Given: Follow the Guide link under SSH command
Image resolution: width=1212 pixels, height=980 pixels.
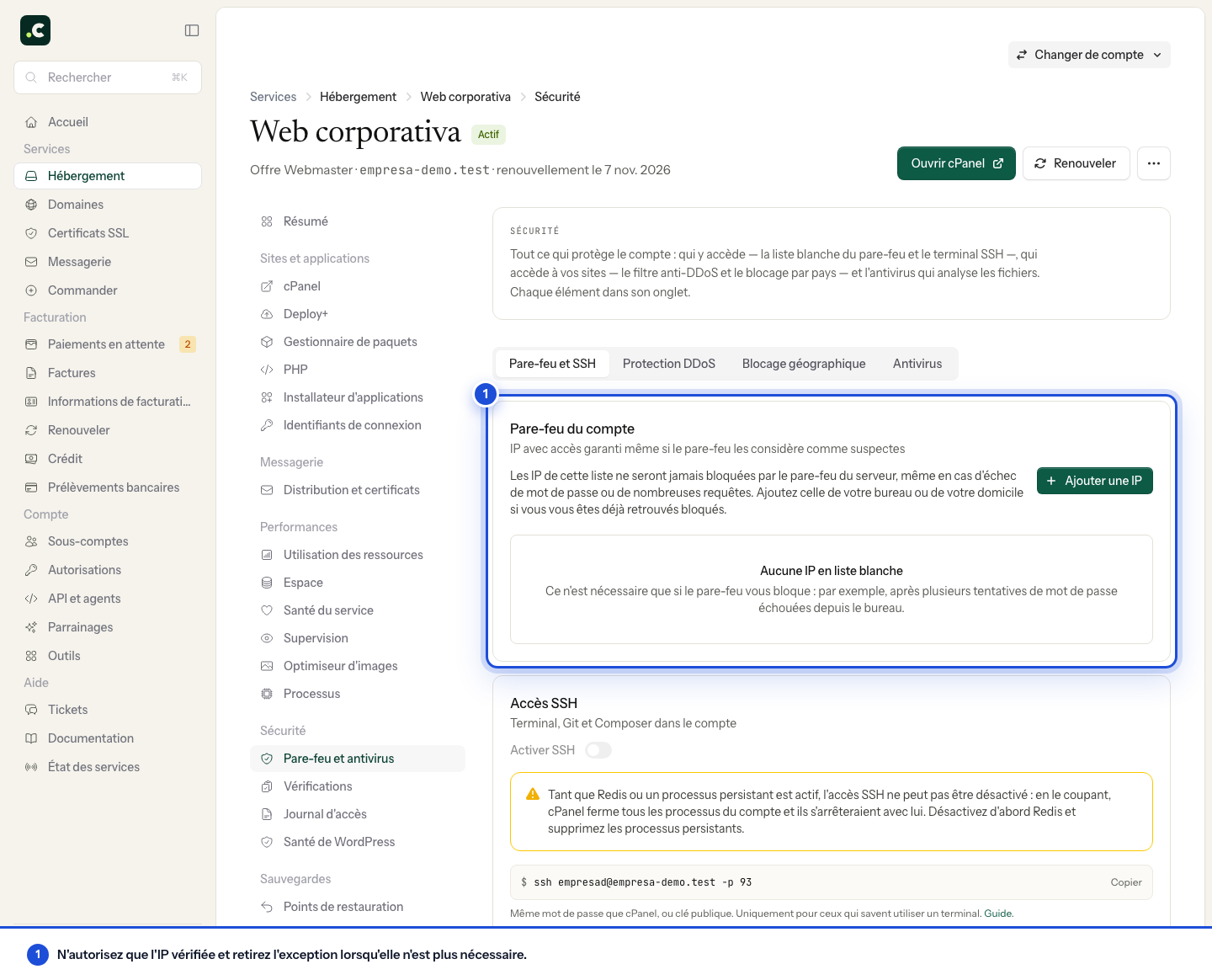Looking at the screenshot, I should pyautogui.click(x=998, y=913).
